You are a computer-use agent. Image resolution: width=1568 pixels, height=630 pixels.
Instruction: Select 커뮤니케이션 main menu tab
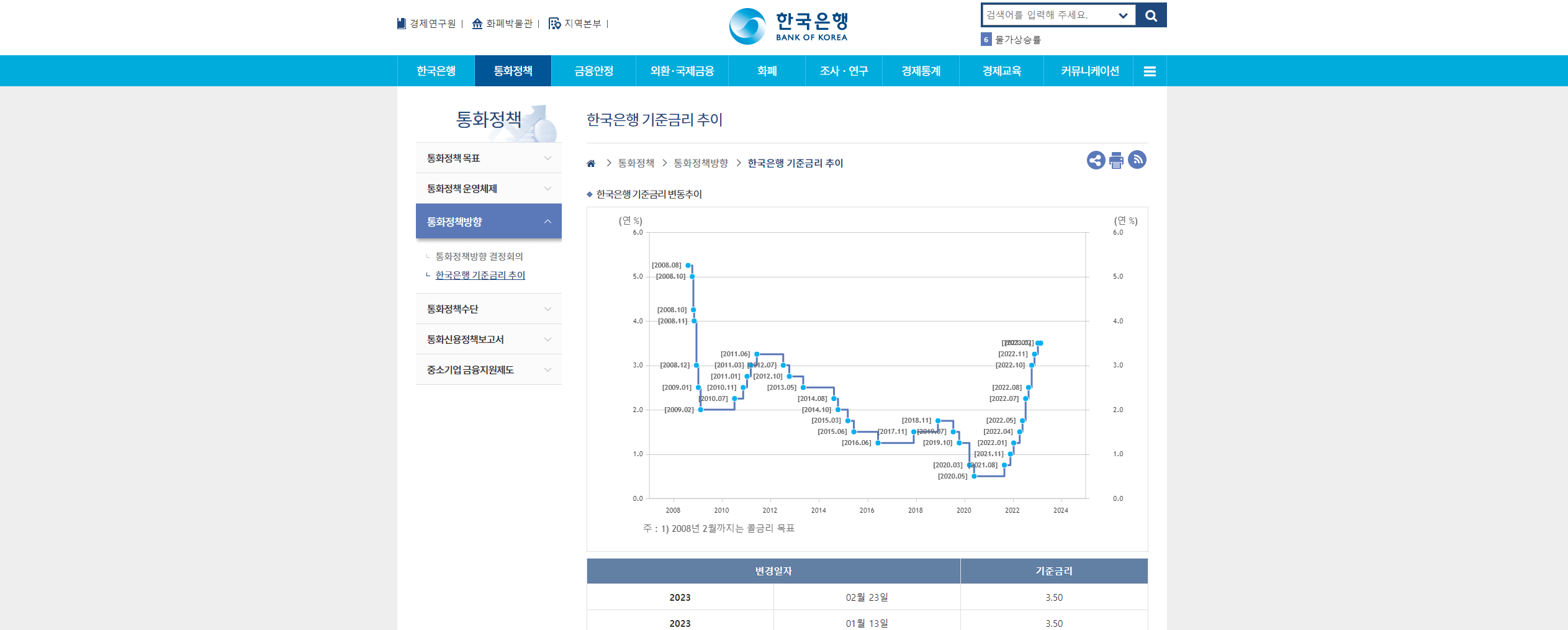point(1089,71)
